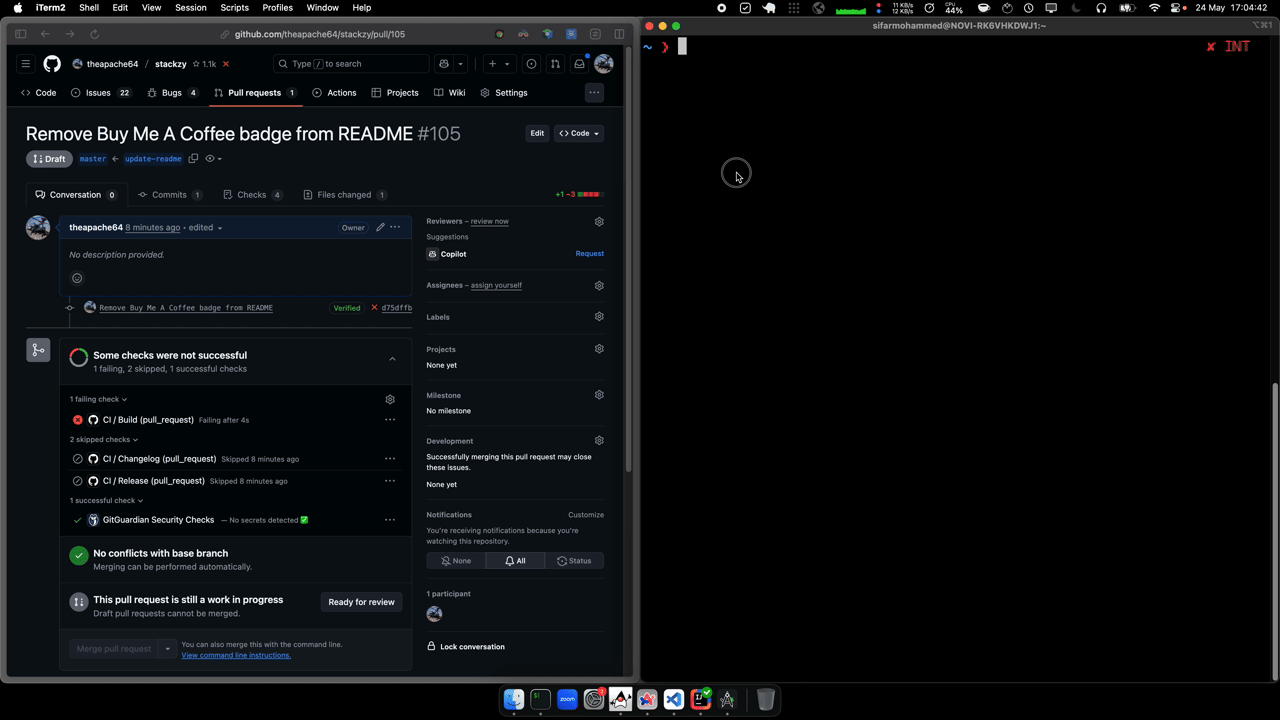
Task: Open Issues repository tab
Action: click(x=101, y=93)
